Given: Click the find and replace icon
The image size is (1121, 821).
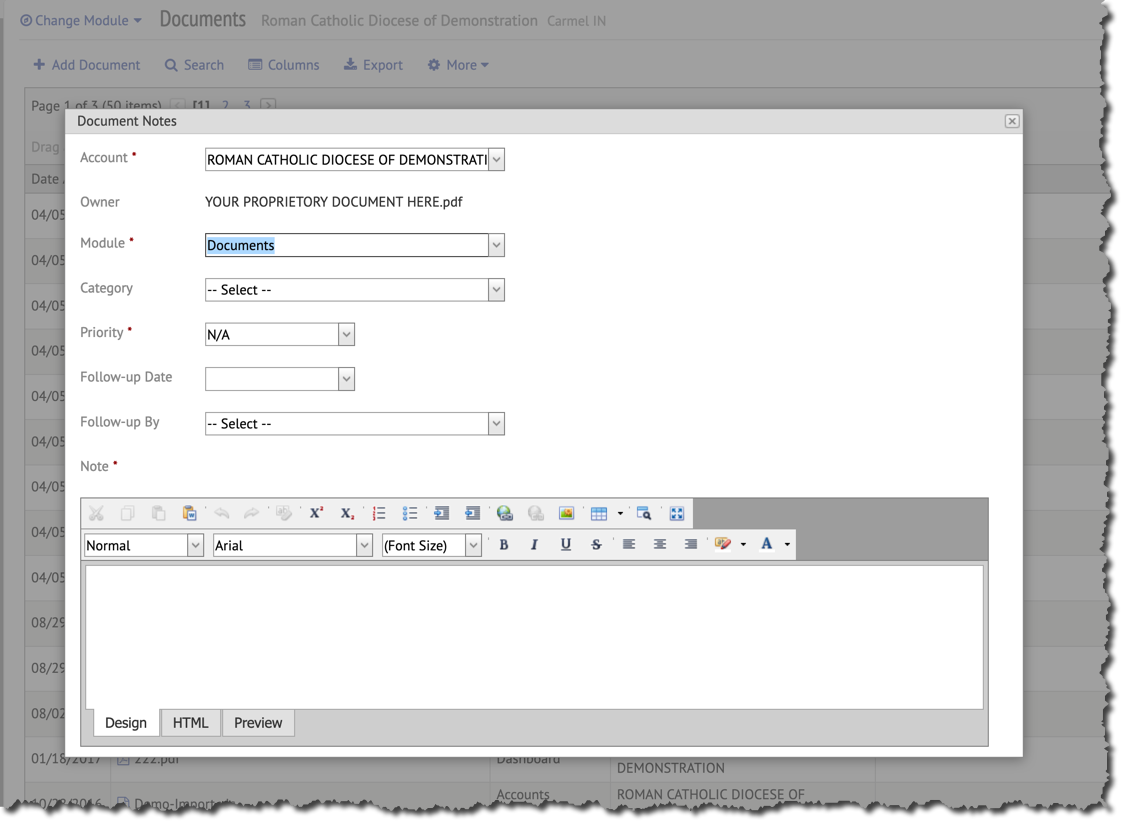Looking at the screenshot, I should [644, 513].
